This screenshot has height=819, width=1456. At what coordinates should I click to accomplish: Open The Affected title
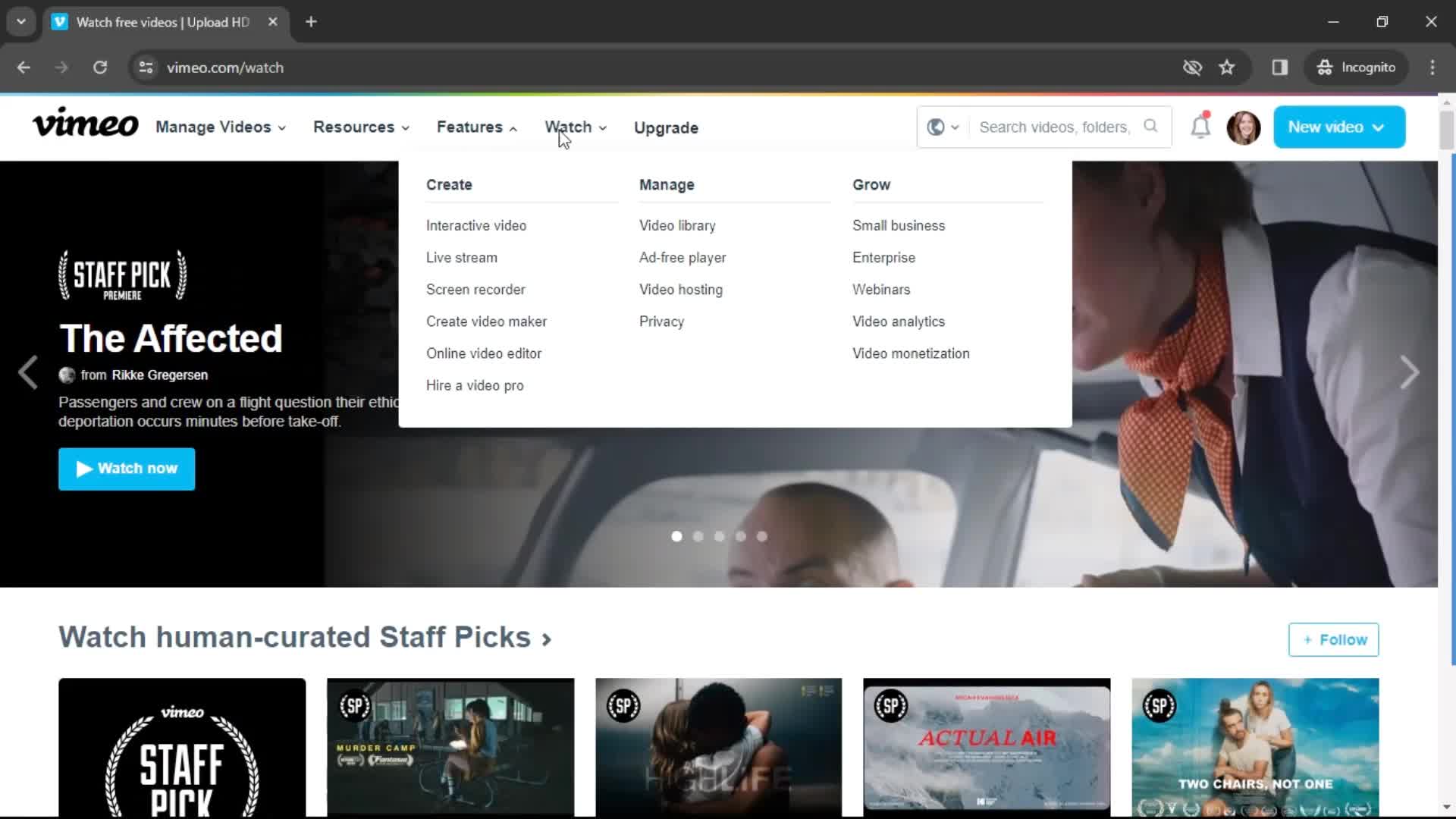coord(171,338)
